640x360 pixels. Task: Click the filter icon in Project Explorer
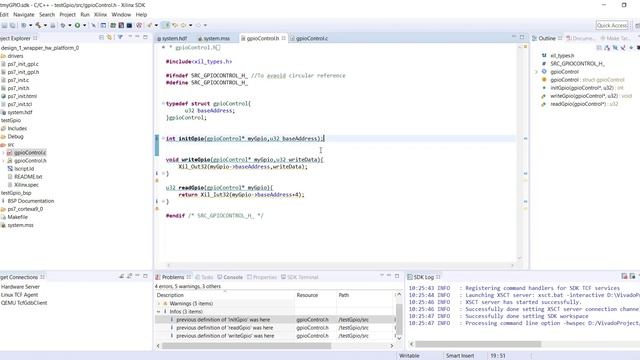pos(120,38)
